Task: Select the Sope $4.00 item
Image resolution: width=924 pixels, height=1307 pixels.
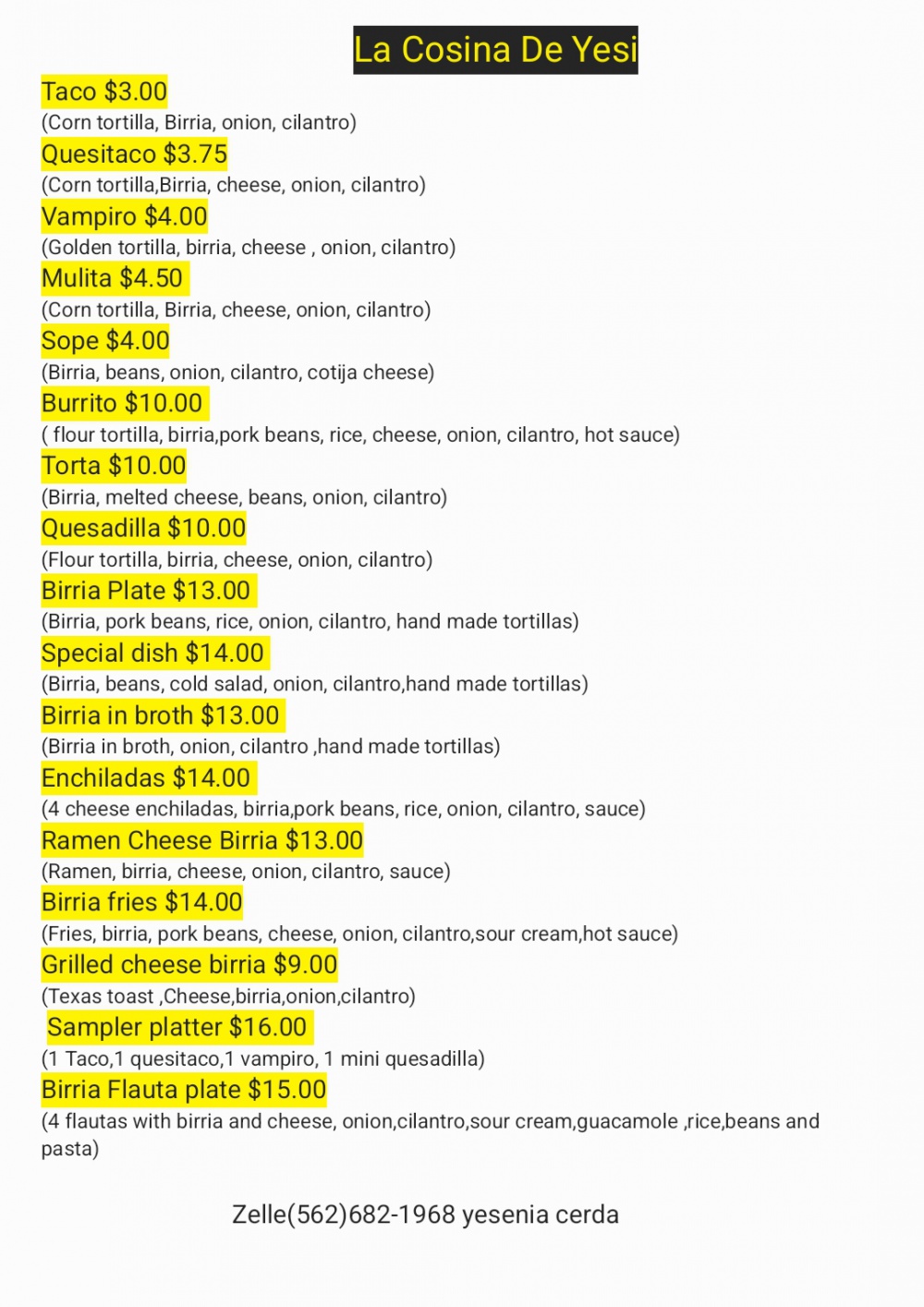Action: [105, 341]
